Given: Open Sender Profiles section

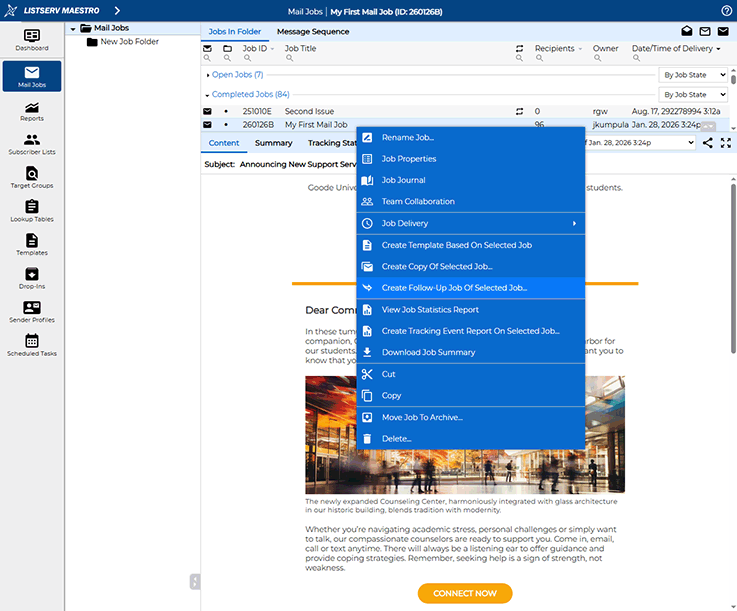Looking at the screenshot, I should point(31,312).
